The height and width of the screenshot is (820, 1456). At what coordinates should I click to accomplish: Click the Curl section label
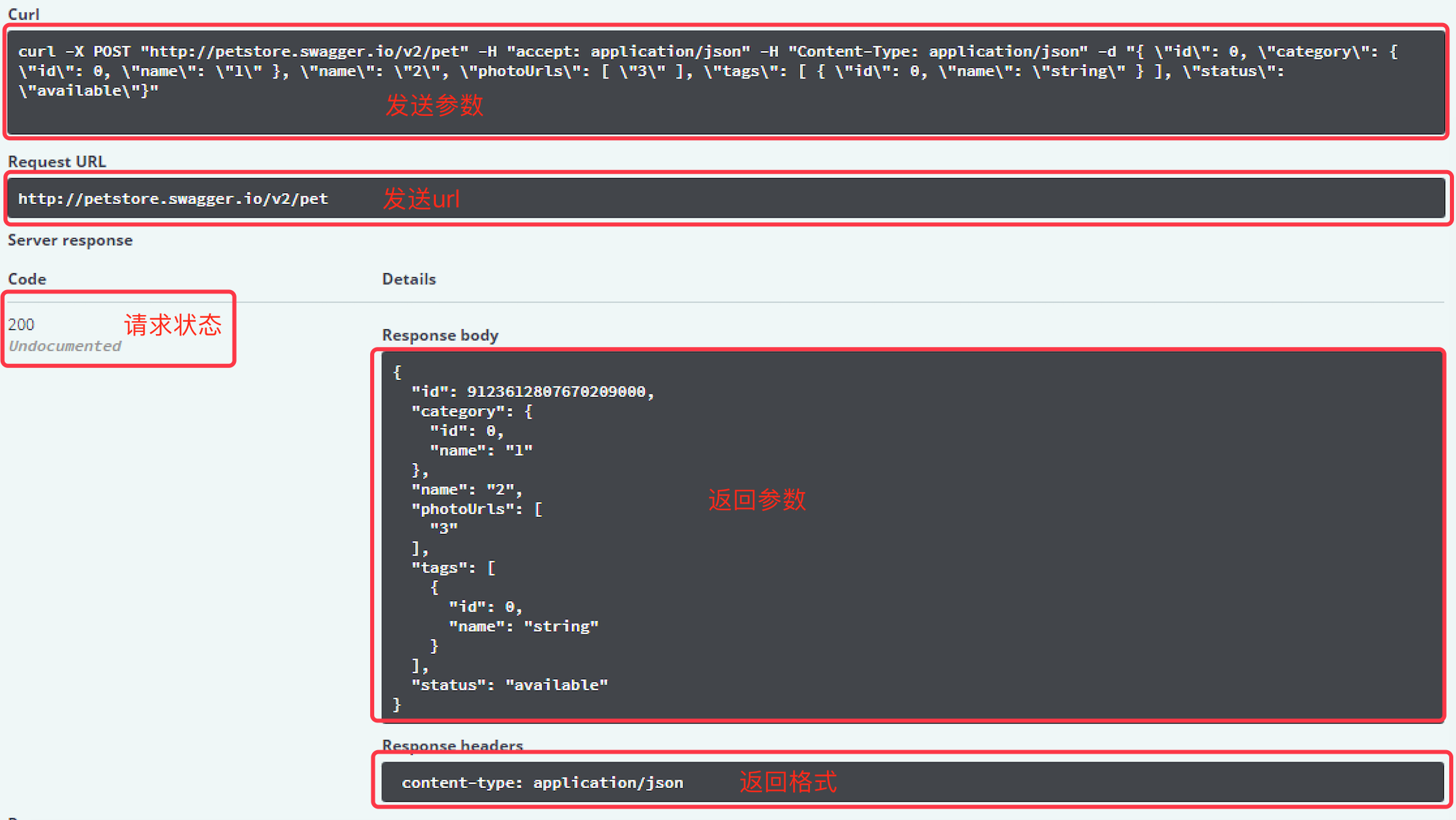coord(24,14)
